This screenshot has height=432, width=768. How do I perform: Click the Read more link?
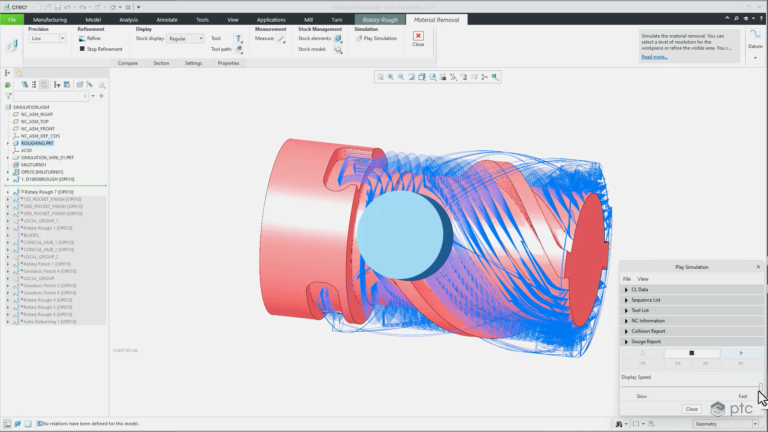pos(654,57)
